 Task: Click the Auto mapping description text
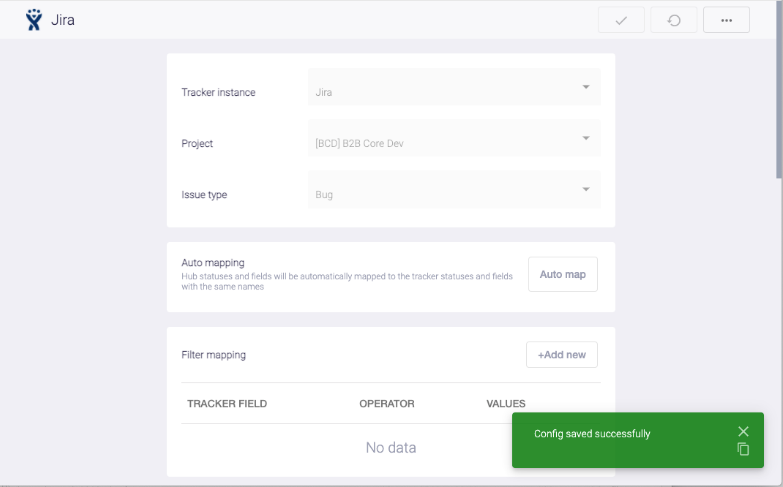tap(347, 281)
